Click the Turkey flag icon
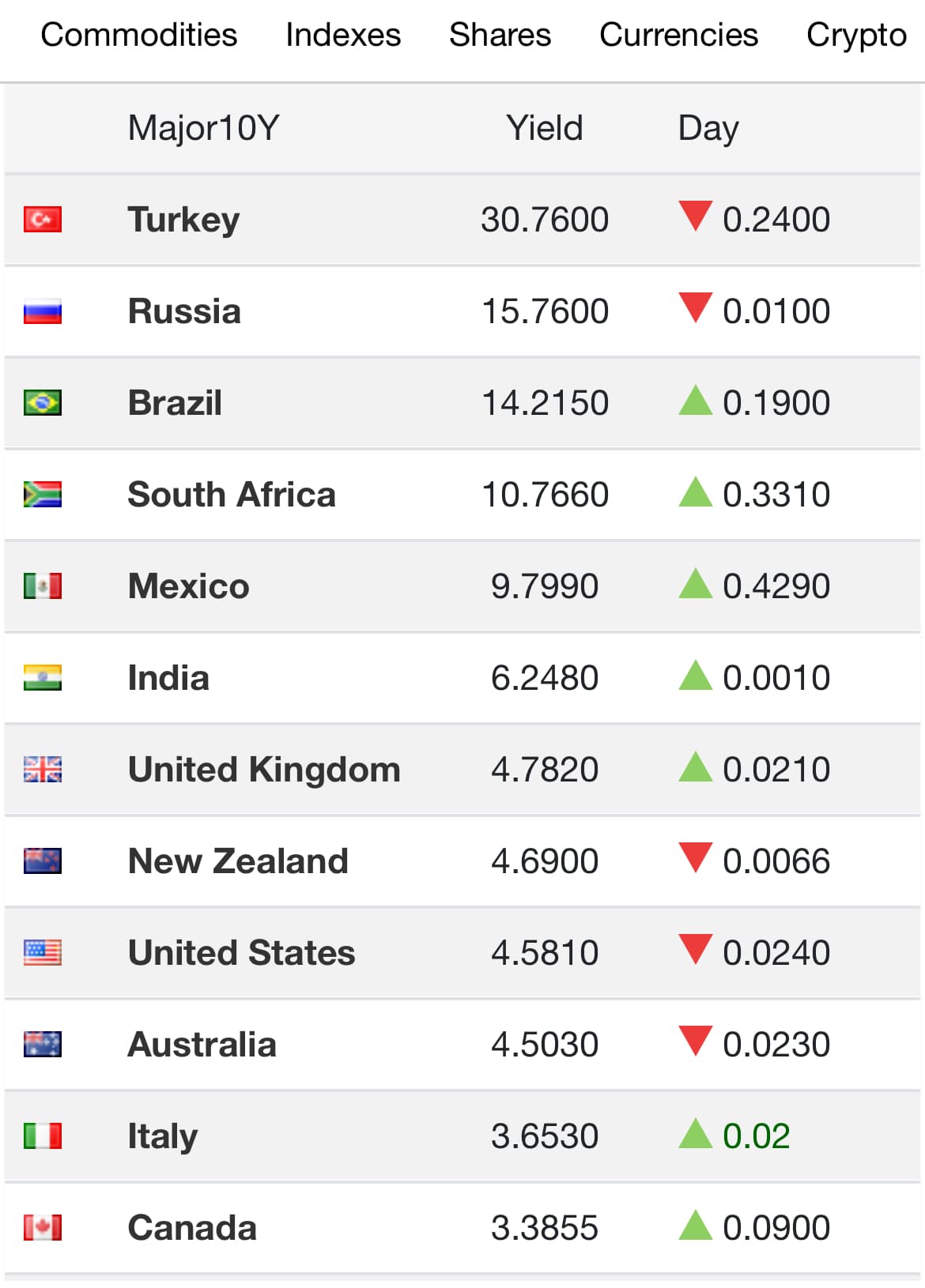This screenshot has width=925, height=1288. click(43, 219)
